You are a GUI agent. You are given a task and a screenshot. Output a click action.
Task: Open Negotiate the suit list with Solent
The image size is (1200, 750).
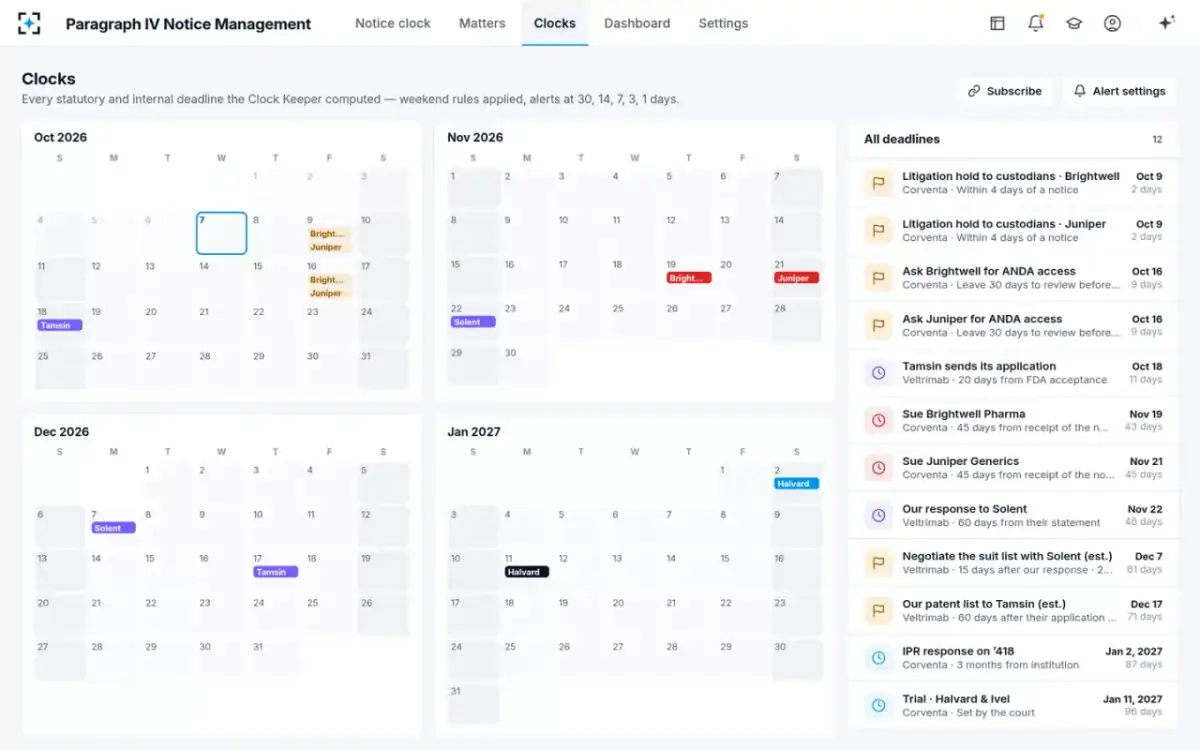pos(1013,563)
